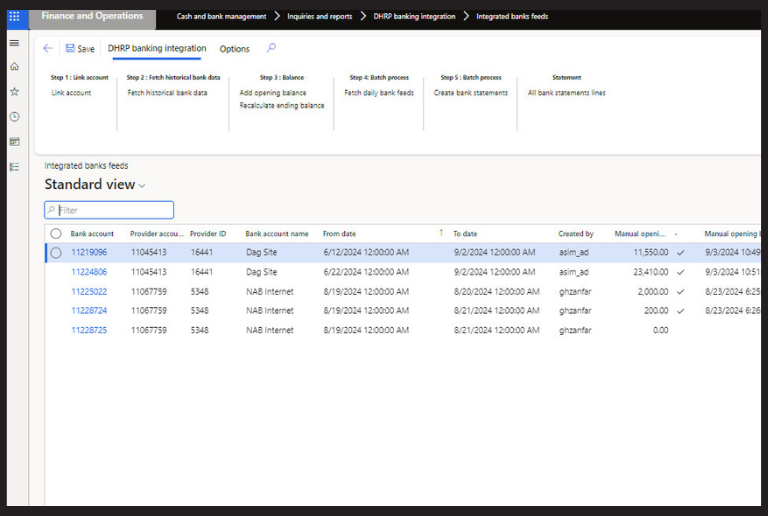Toggle checkmark for 11,550.00 row
Viewport: 768px width, 516px height.
click(680, 253)
